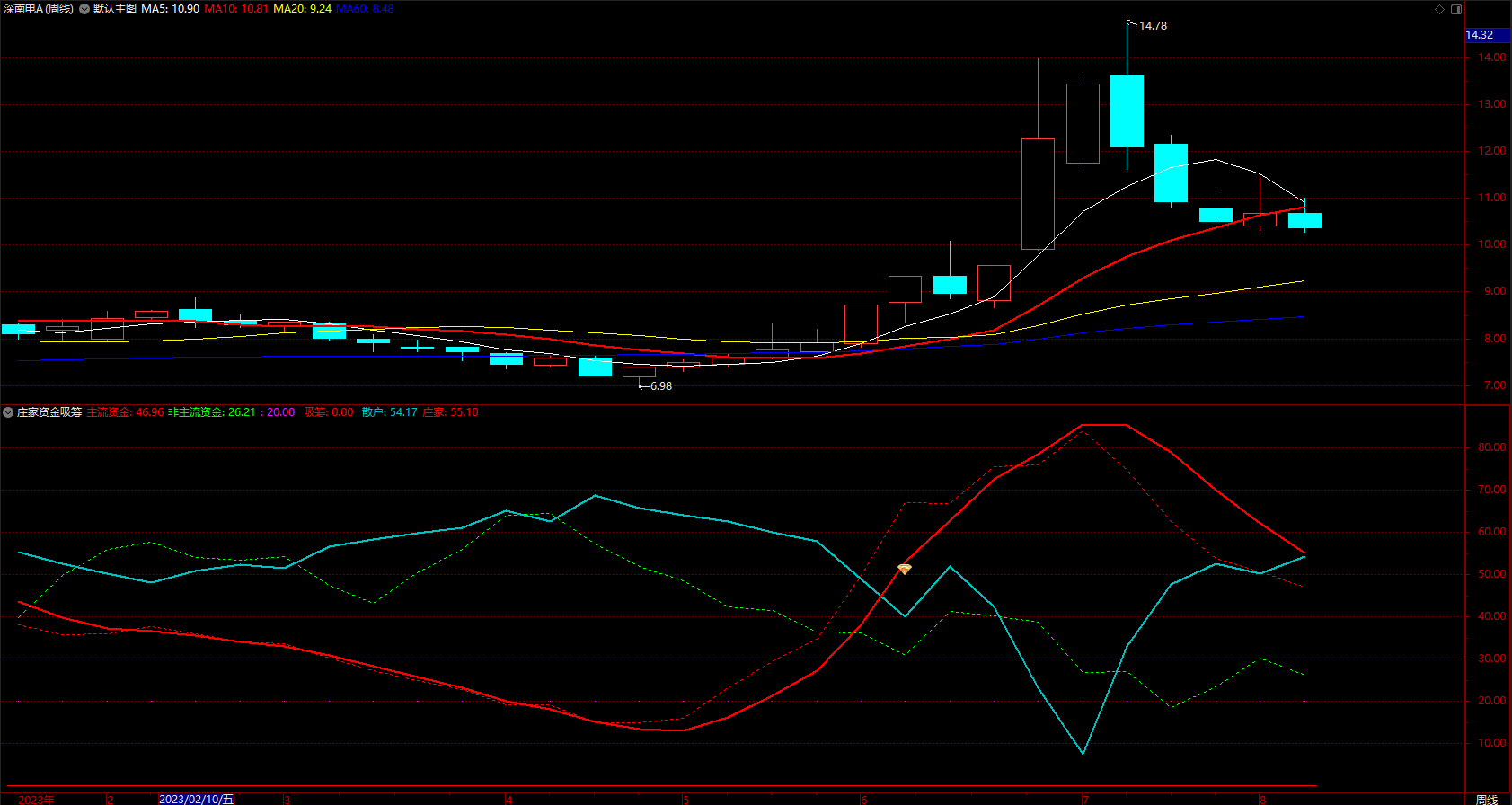This screenshot has height=805, width=1512.
Task: Click the MA60: 8.48 indicator label
Action: (x=366, y=9)
